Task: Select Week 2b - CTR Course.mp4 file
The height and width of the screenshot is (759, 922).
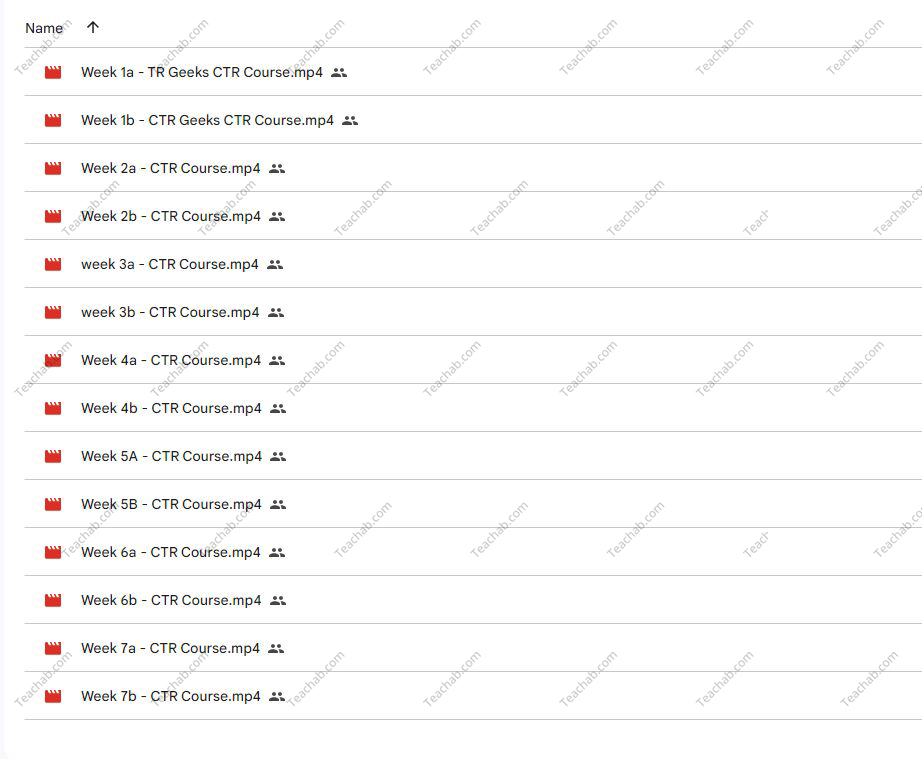Action: tap(170, 216)
